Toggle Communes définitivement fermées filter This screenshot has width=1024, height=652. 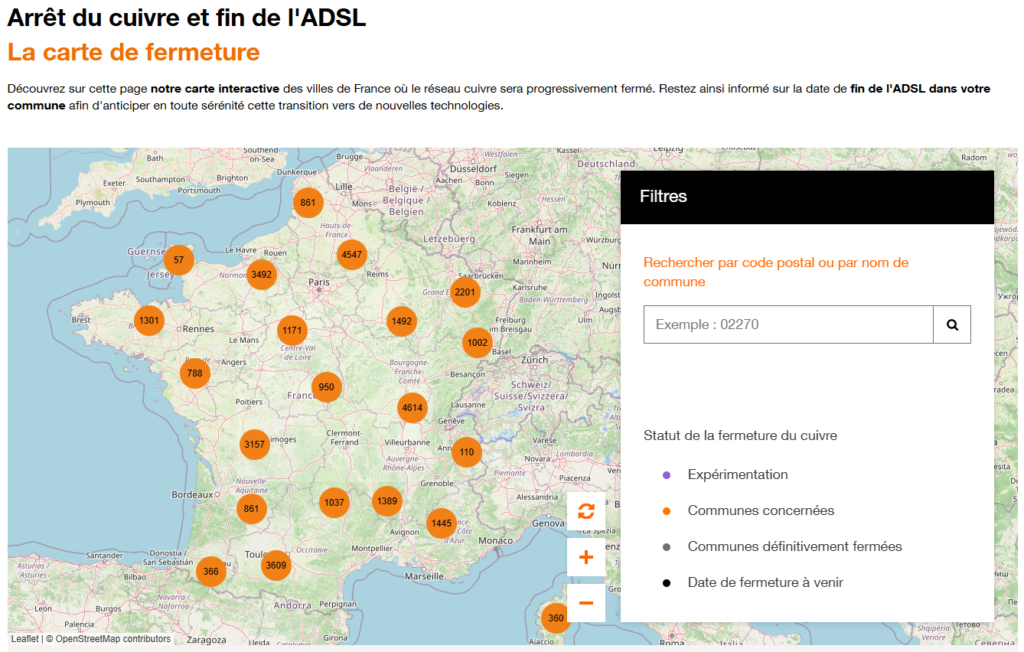[794, 546]
